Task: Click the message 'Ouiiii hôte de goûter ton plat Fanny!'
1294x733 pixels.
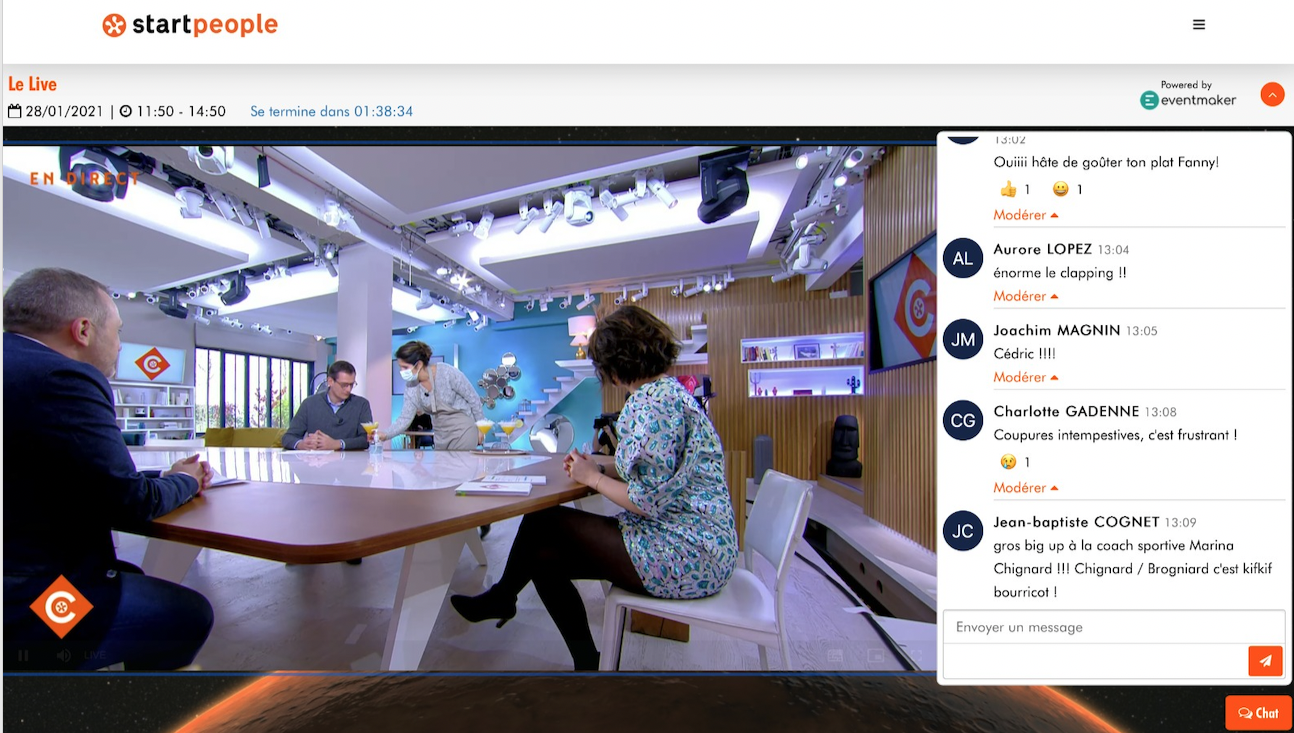Action: point(1106,162)
